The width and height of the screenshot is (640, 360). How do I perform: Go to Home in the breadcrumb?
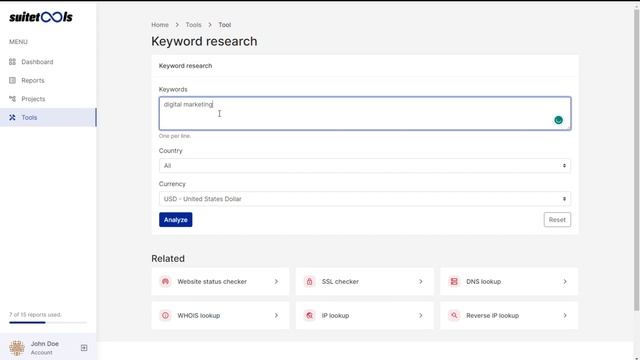click(x=160, y=25)
